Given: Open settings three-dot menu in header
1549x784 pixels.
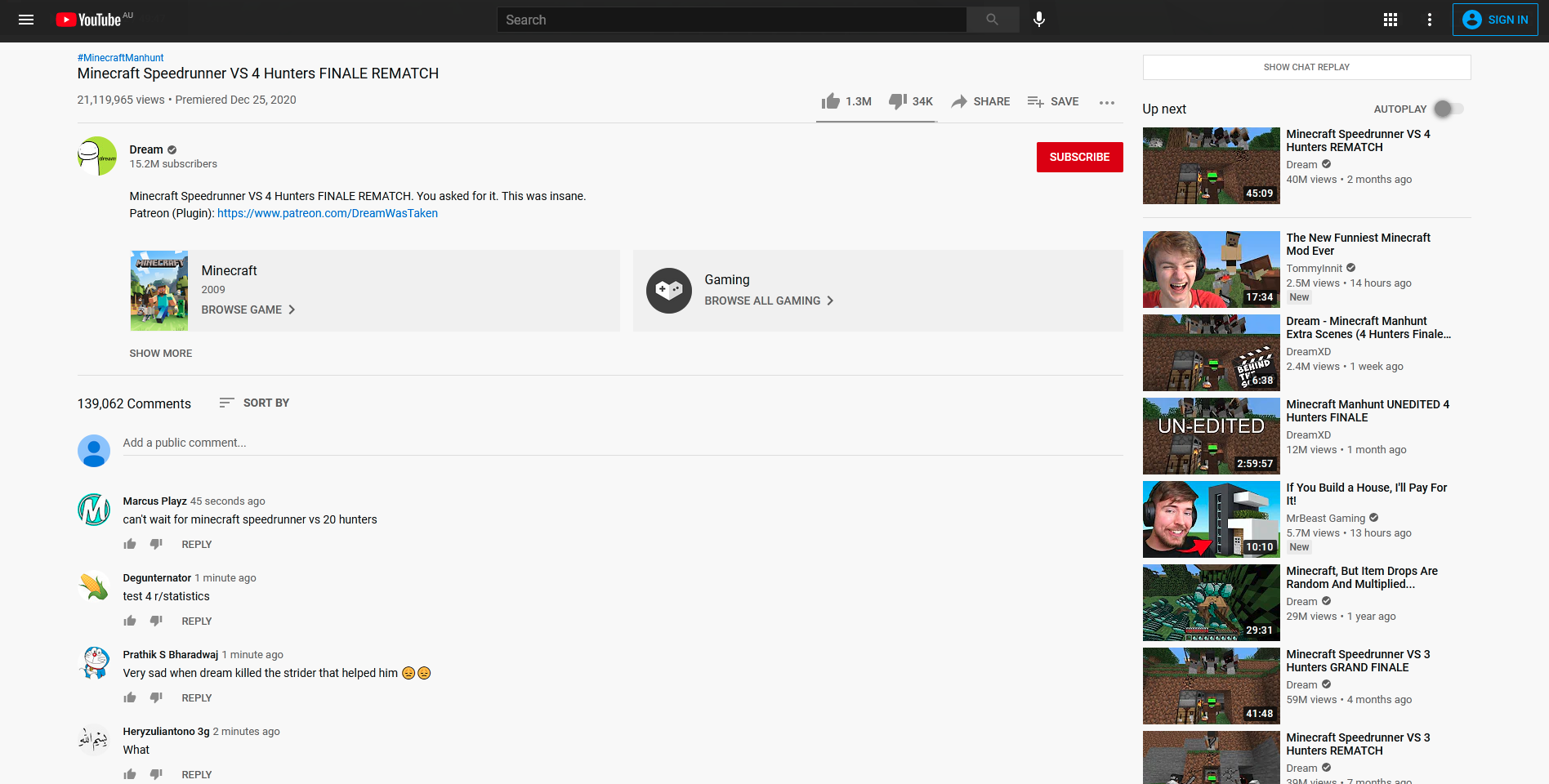Looking at the screenshot, I should pyautogui.click(x=1430, y=20).
